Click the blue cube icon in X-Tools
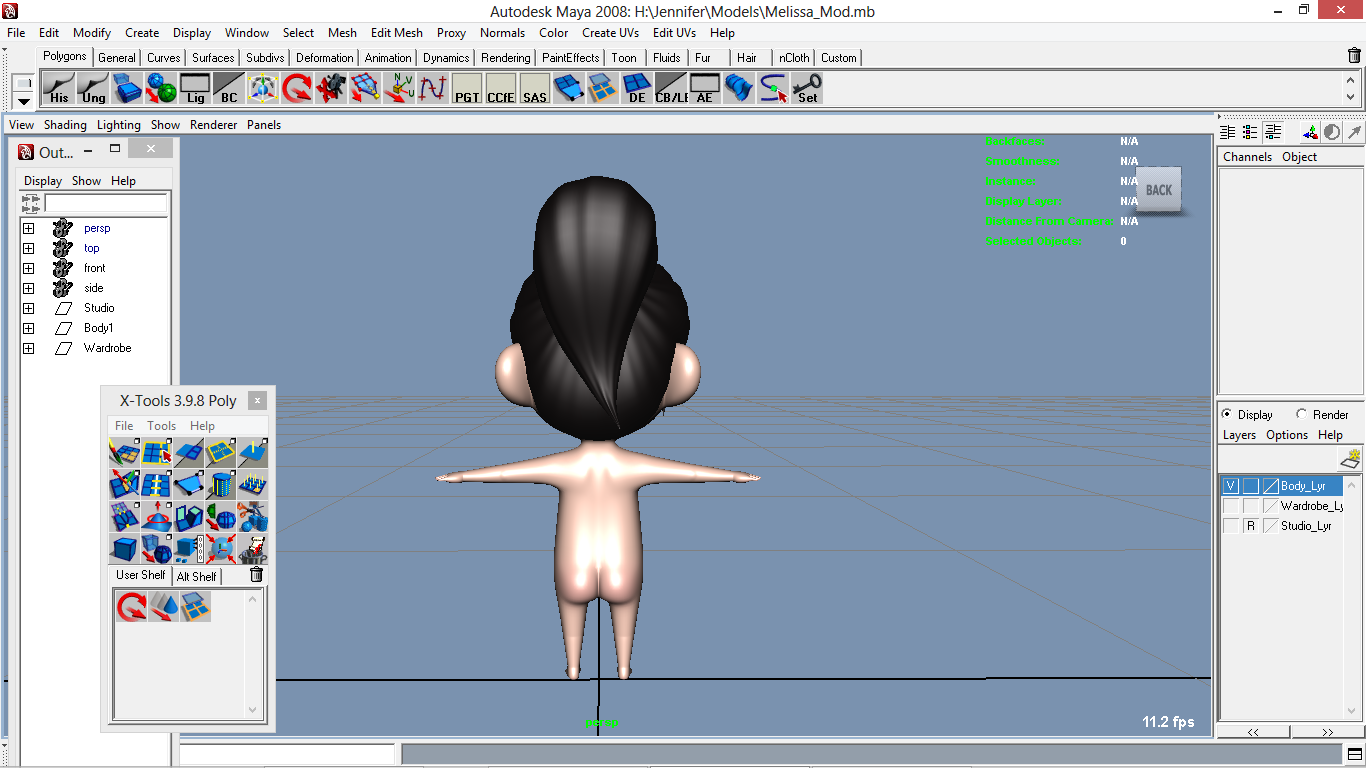This screenshot has height=768, width=1366. (x=124, y=549)
